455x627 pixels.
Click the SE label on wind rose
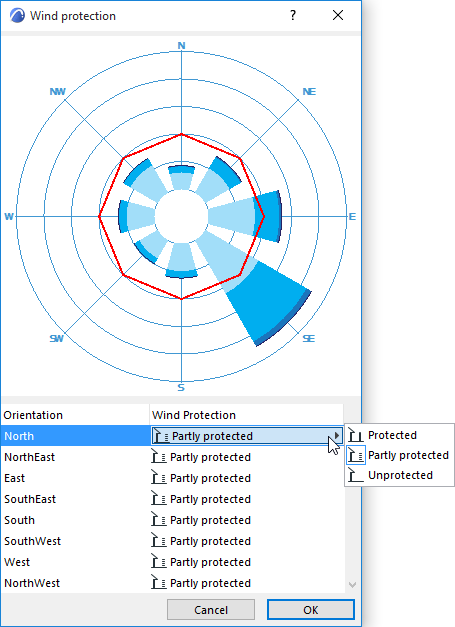point(309,338)
